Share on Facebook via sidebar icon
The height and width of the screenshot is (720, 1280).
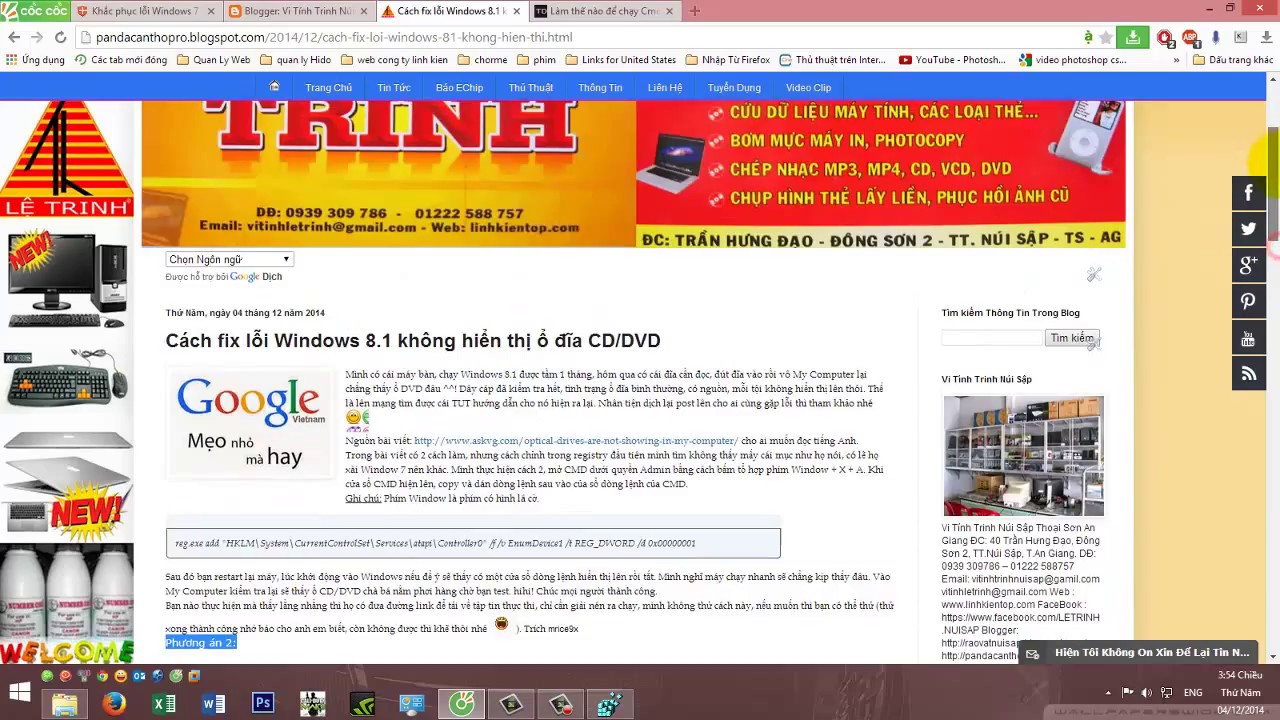(x=1248, y=193)
